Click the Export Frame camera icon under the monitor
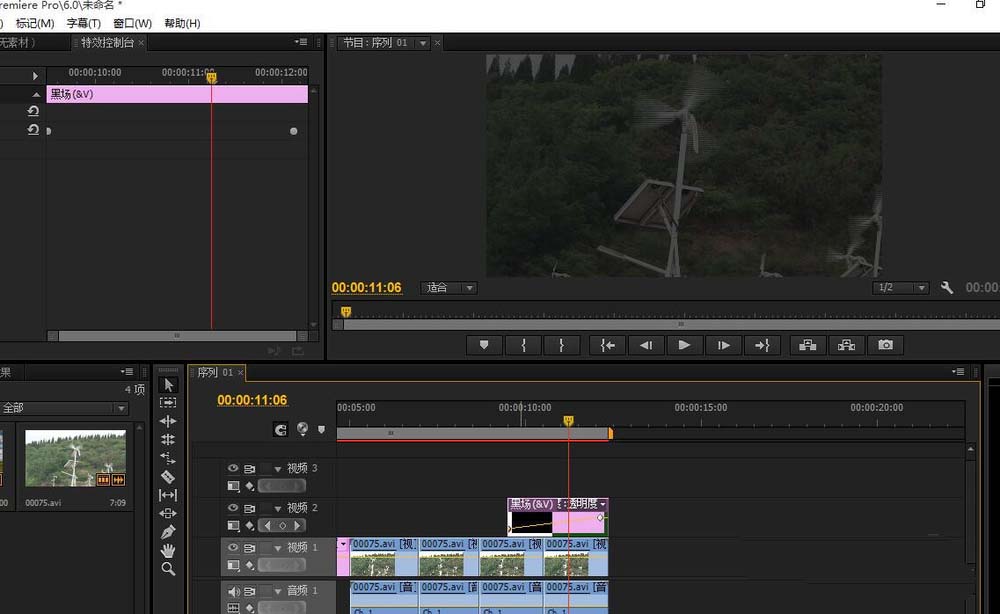Image resolution: width=1000 pixels, height=614 pixels. (x=884, y=345)
